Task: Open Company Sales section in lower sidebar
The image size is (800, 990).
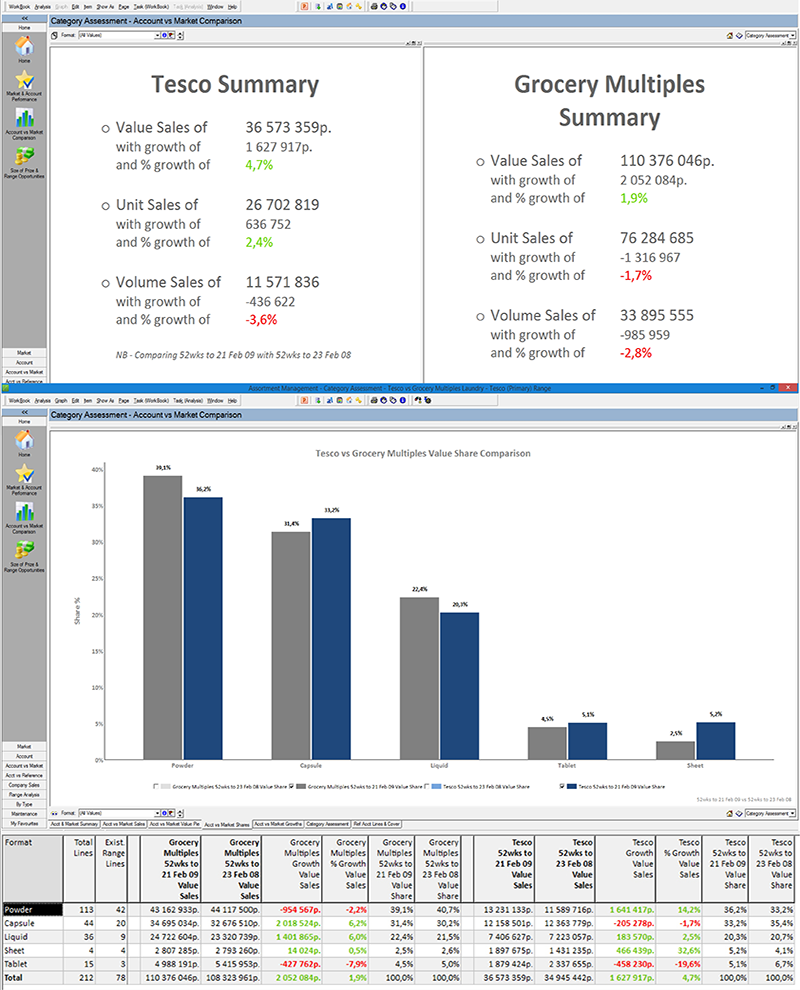Action: (24, 785)
